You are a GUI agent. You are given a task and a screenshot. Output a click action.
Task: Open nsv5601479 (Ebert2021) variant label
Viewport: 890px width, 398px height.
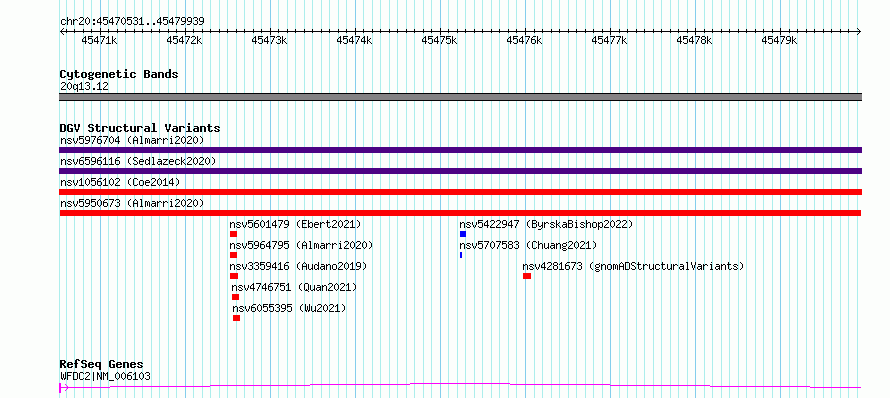pyautogui.click(x=295, y=224)
